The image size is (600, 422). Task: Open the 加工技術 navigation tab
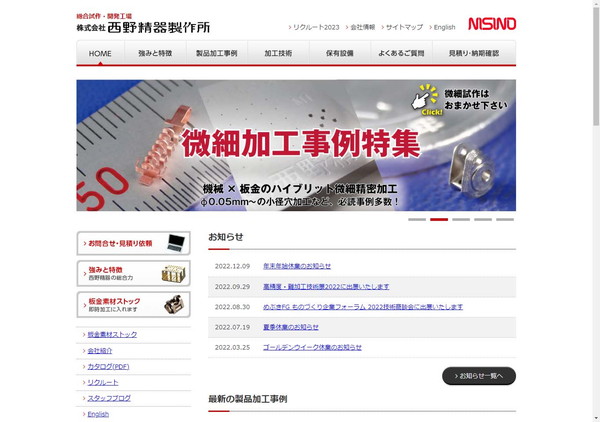(x=279, y=53)
